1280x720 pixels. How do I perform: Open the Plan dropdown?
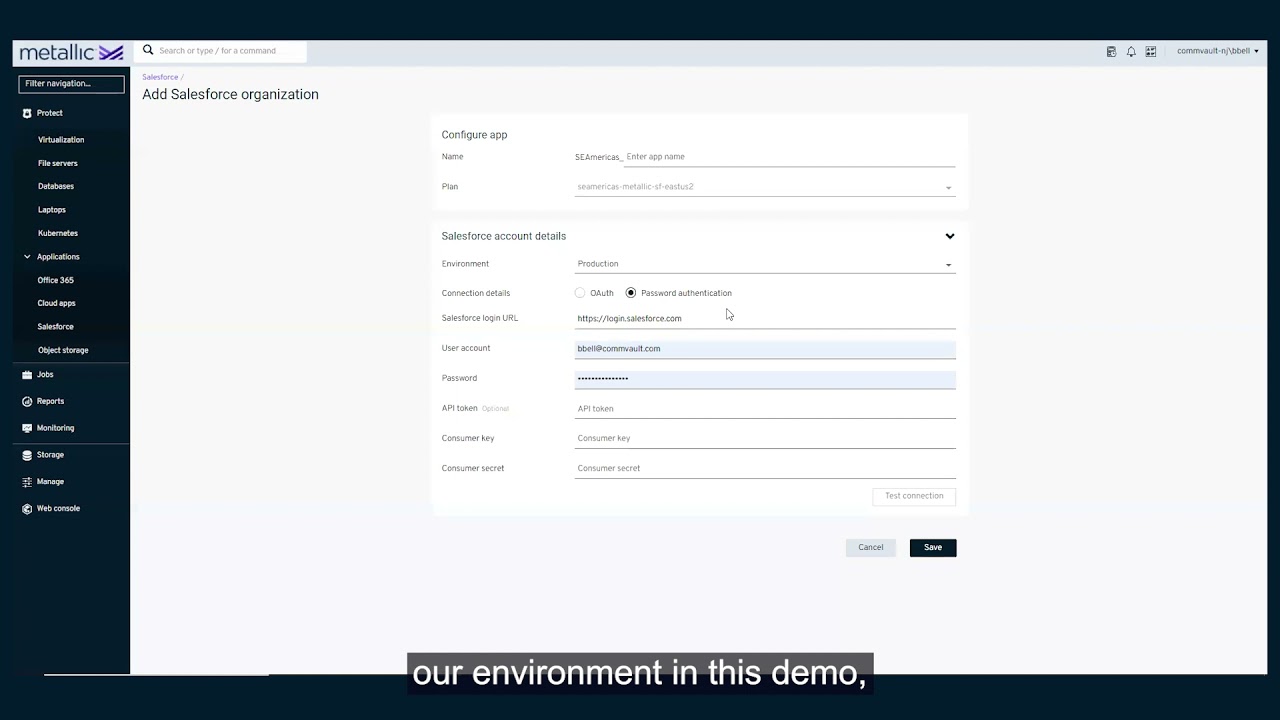click(765, 186)
